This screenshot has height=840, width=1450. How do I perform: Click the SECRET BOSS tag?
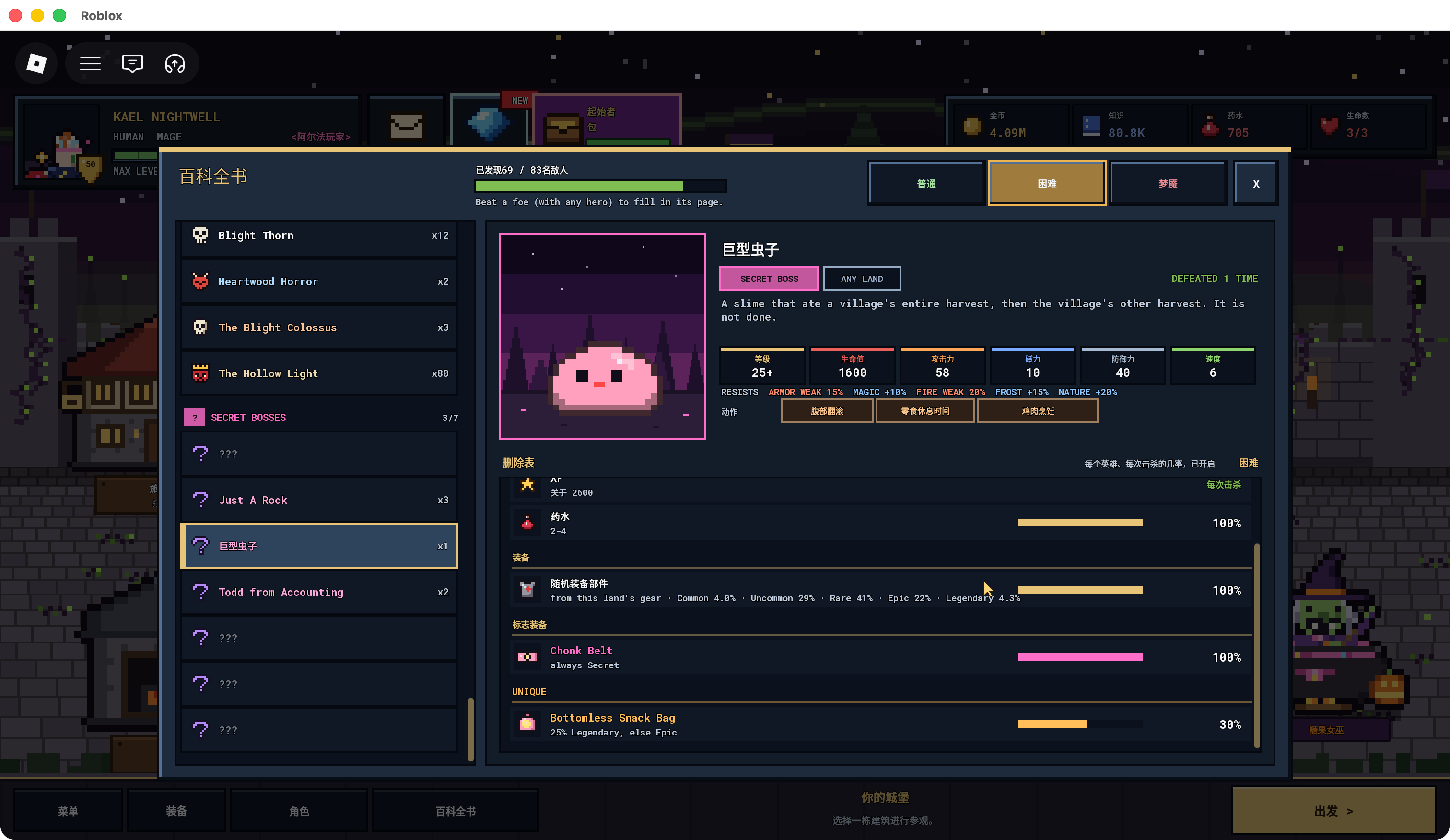coord(769,279)
